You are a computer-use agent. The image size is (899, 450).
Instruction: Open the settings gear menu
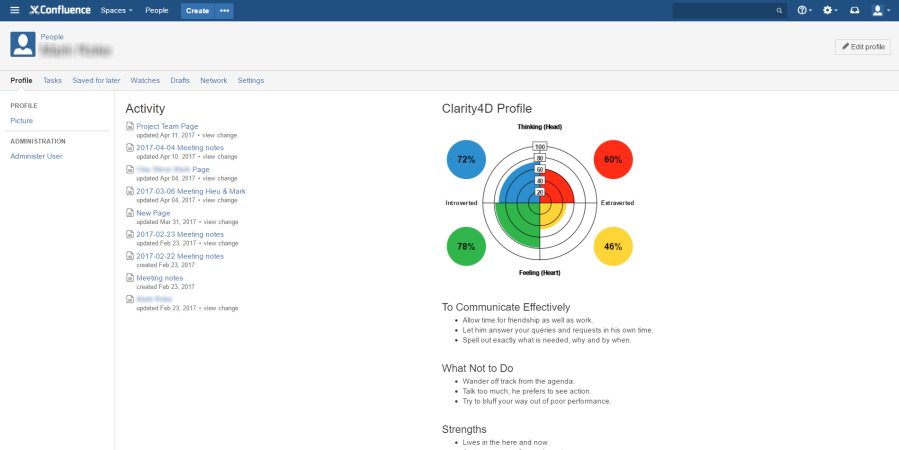click(830, 10)
